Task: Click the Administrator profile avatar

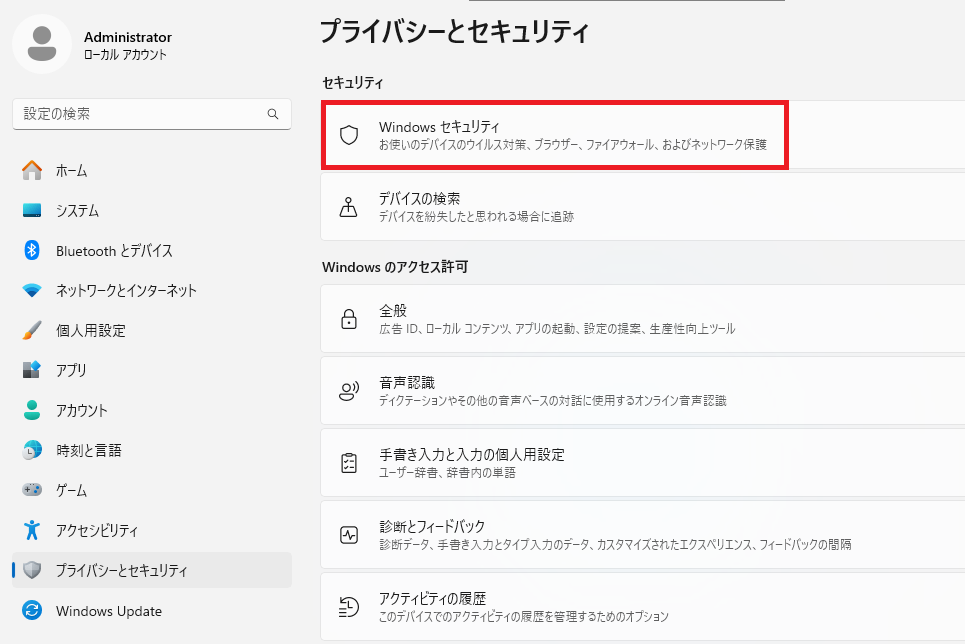Action: (x=42, y=44)
